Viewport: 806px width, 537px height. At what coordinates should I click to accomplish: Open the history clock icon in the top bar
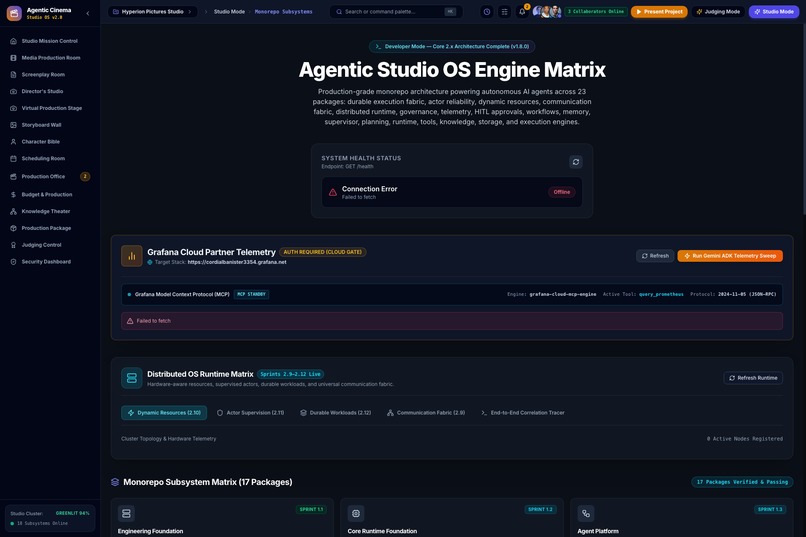point(487,11)
